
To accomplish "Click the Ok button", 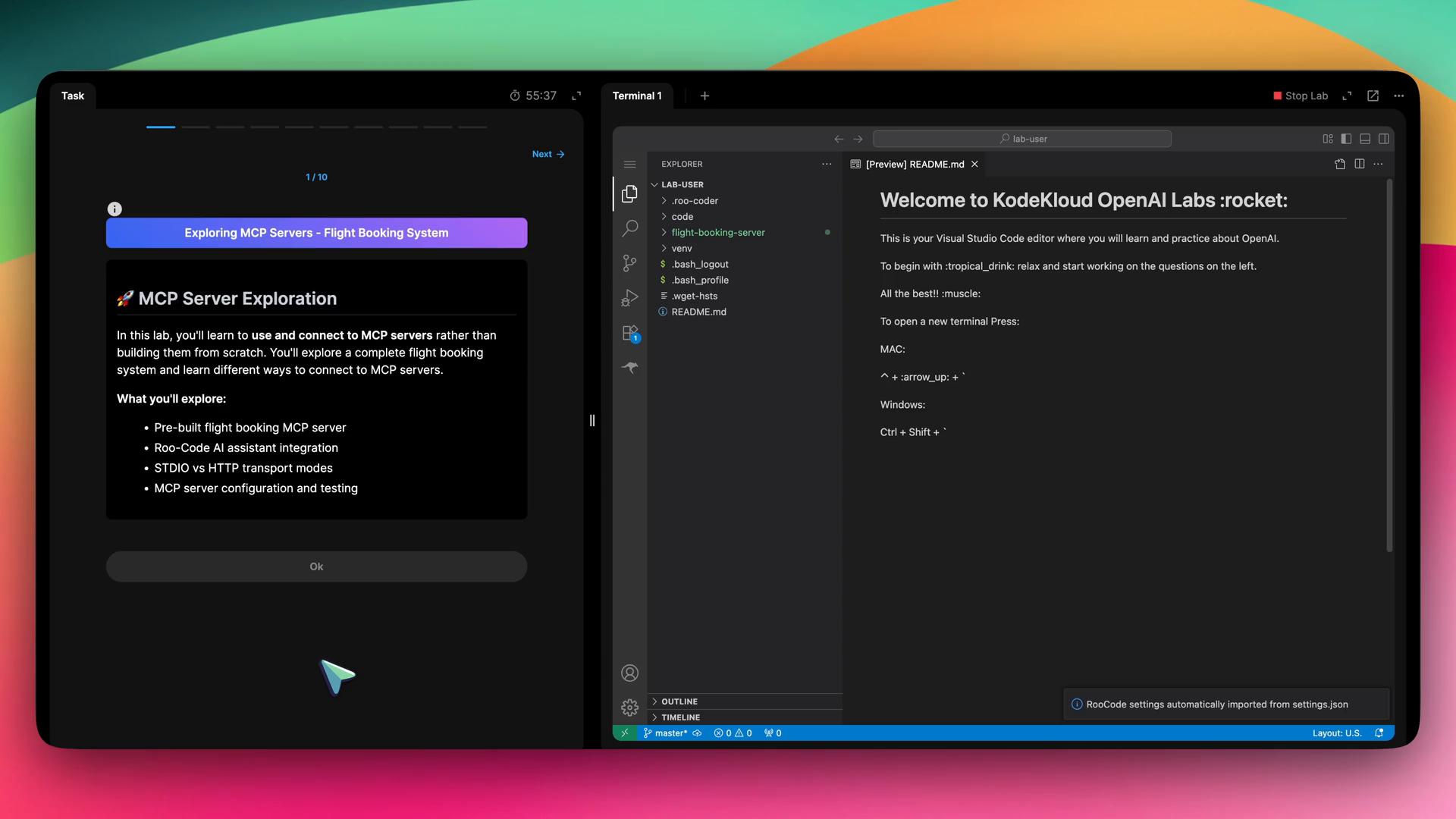I will (316, 566).
